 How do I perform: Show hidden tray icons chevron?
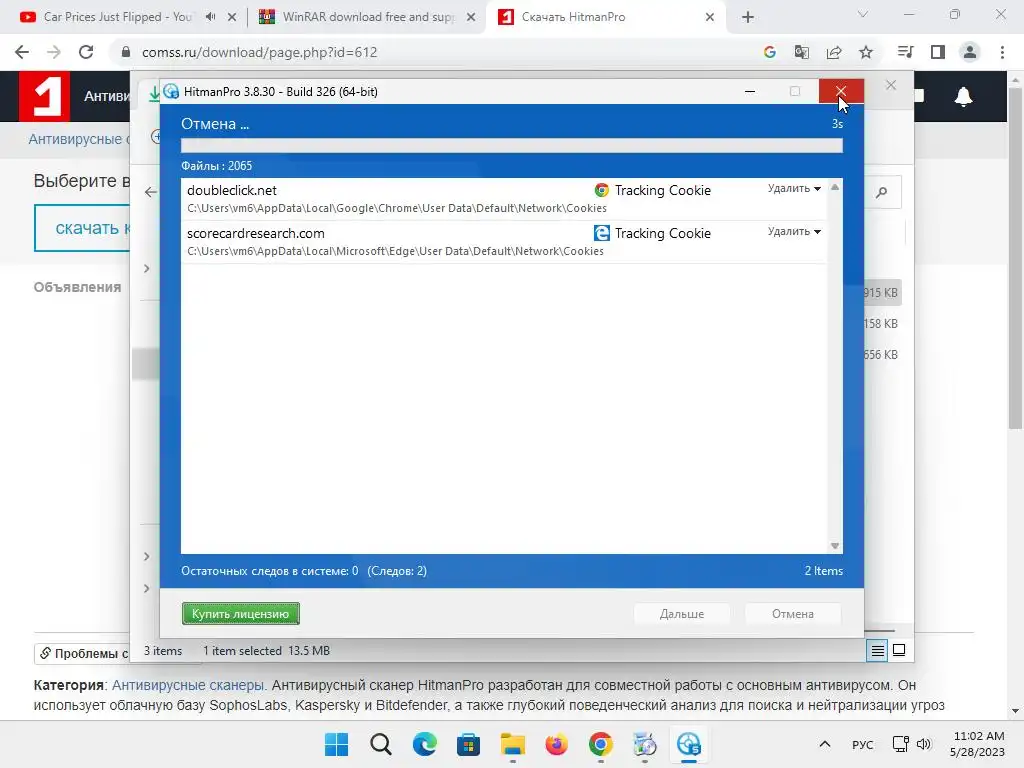pyautogui.click(x=825, y=744)
